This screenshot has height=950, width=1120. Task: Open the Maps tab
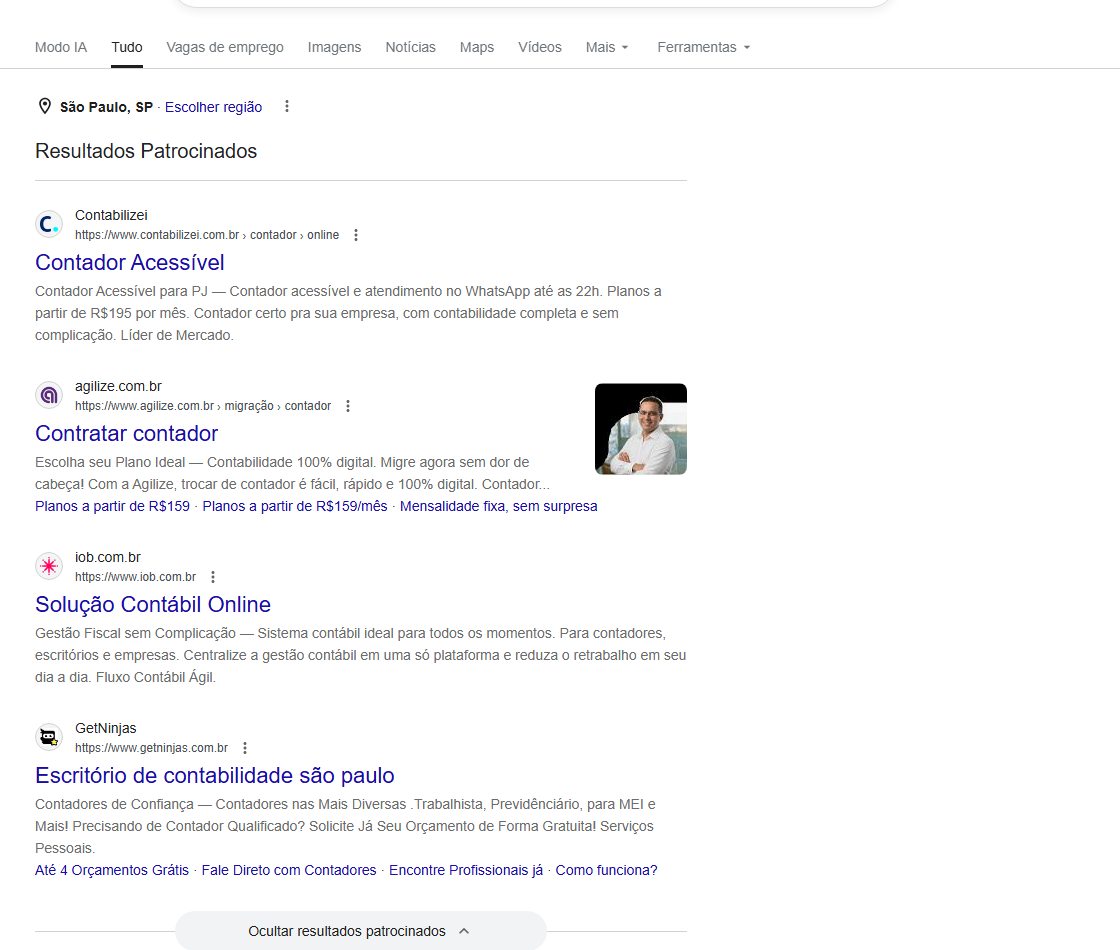pyautogui.click(x=476, y=47)
